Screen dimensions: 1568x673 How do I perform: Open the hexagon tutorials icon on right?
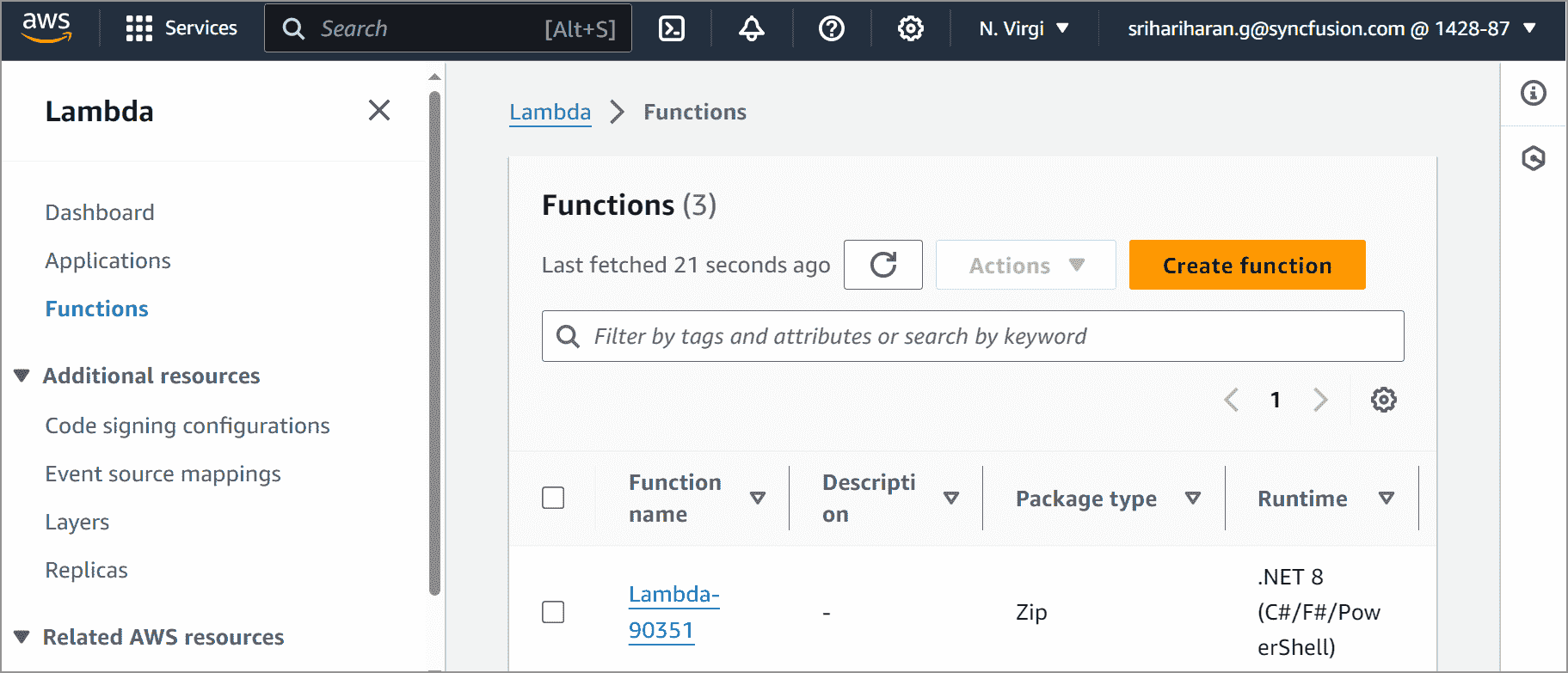pyautogui.click(x=1534, y=158)
